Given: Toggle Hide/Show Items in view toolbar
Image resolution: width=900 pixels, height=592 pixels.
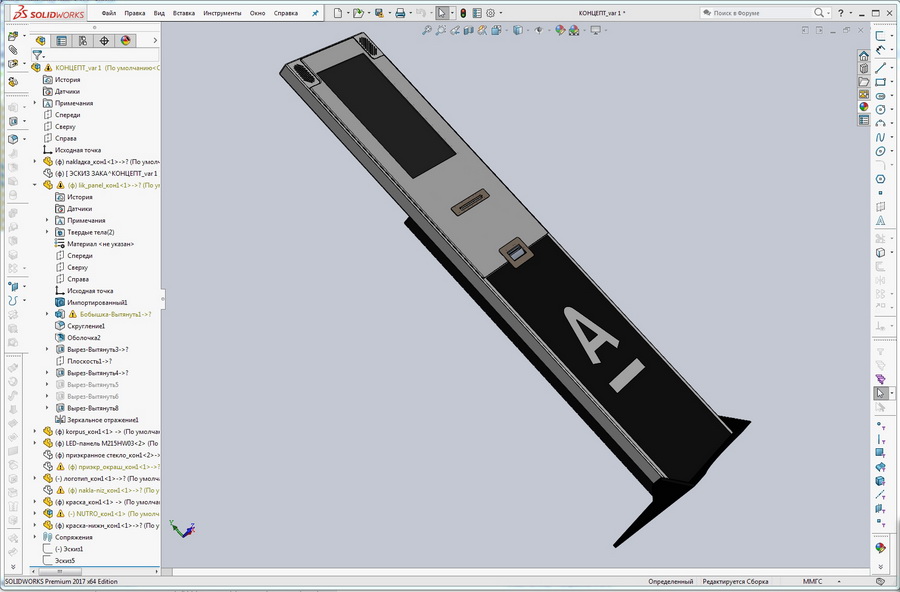Looking at the screenshot, I should [538, 31].
